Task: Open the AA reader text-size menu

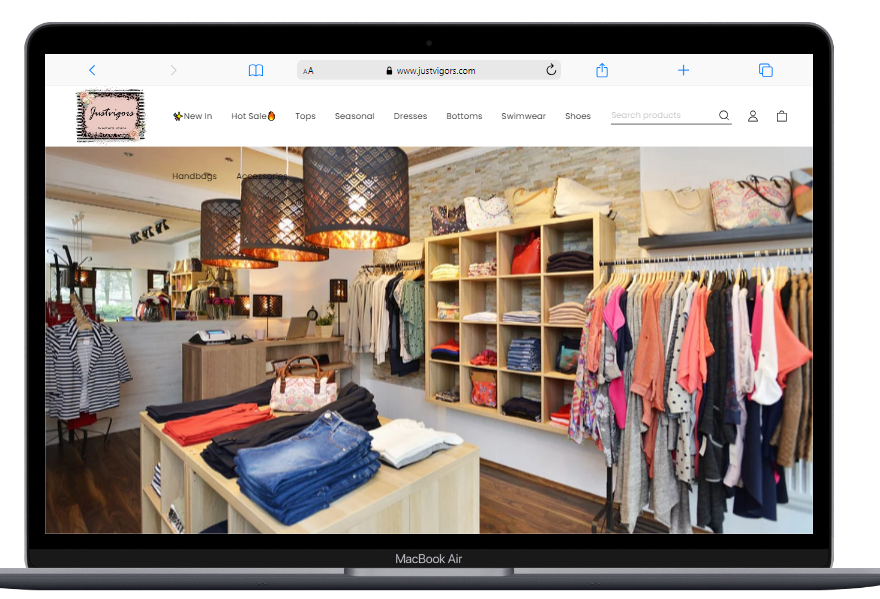Action: click(x=309, y=71)
